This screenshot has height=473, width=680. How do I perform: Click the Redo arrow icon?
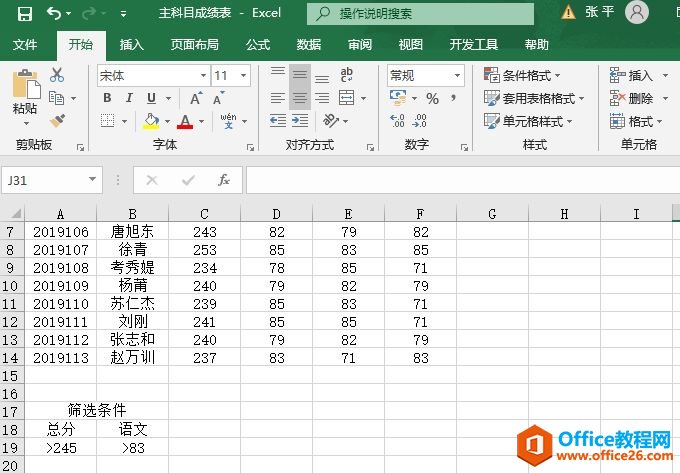click(88, 13)
